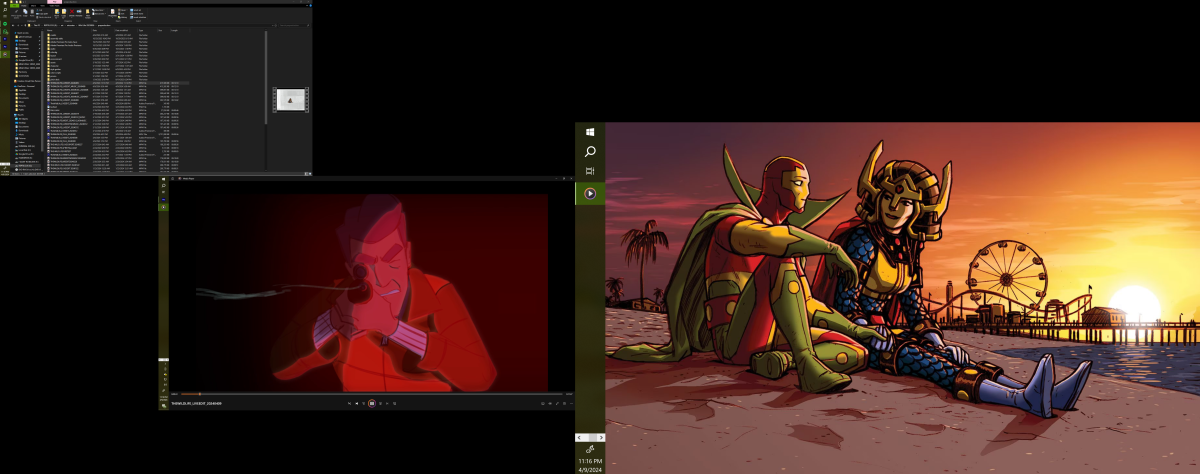Open the pen workspace icon above the clock

(590, 450)
